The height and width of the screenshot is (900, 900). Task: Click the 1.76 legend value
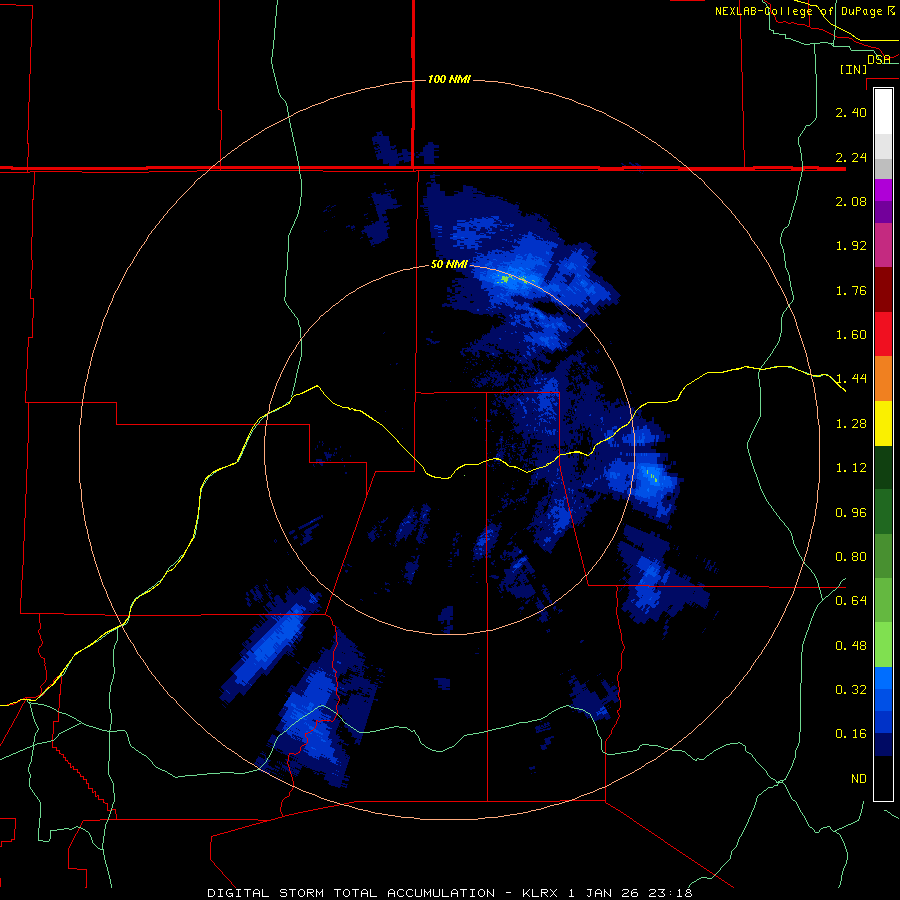851,290
